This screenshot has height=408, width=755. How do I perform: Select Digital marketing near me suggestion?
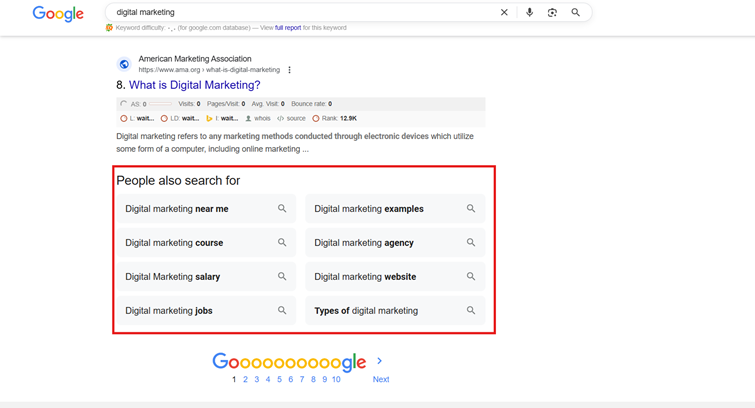point(177,209)
